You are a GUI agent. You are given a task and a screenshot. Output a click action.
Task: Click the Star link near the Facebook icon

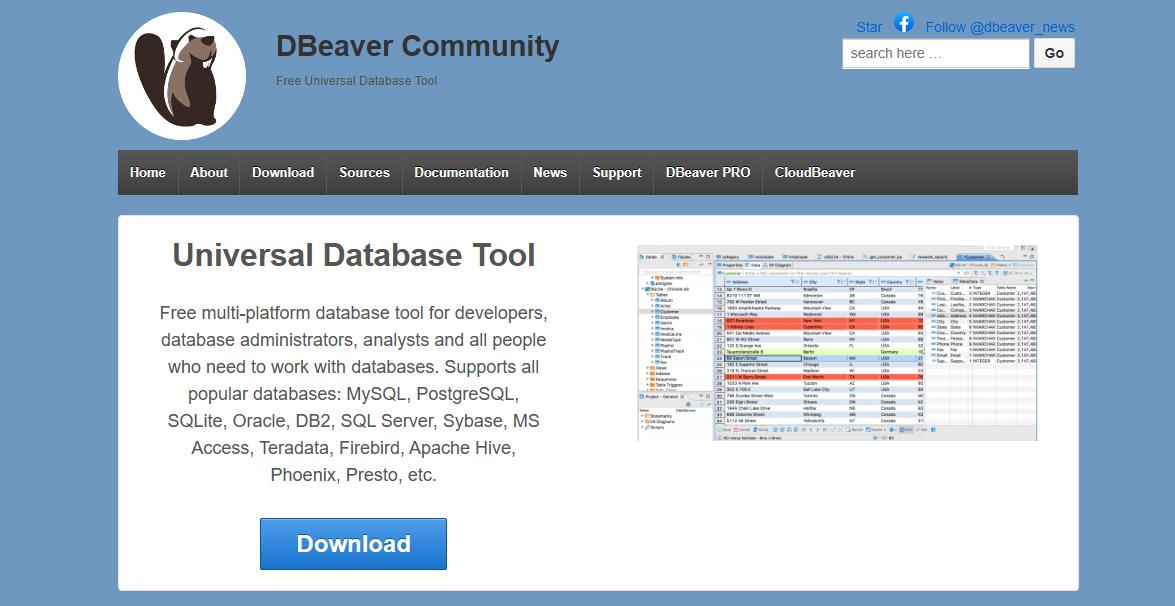point(868,26)
